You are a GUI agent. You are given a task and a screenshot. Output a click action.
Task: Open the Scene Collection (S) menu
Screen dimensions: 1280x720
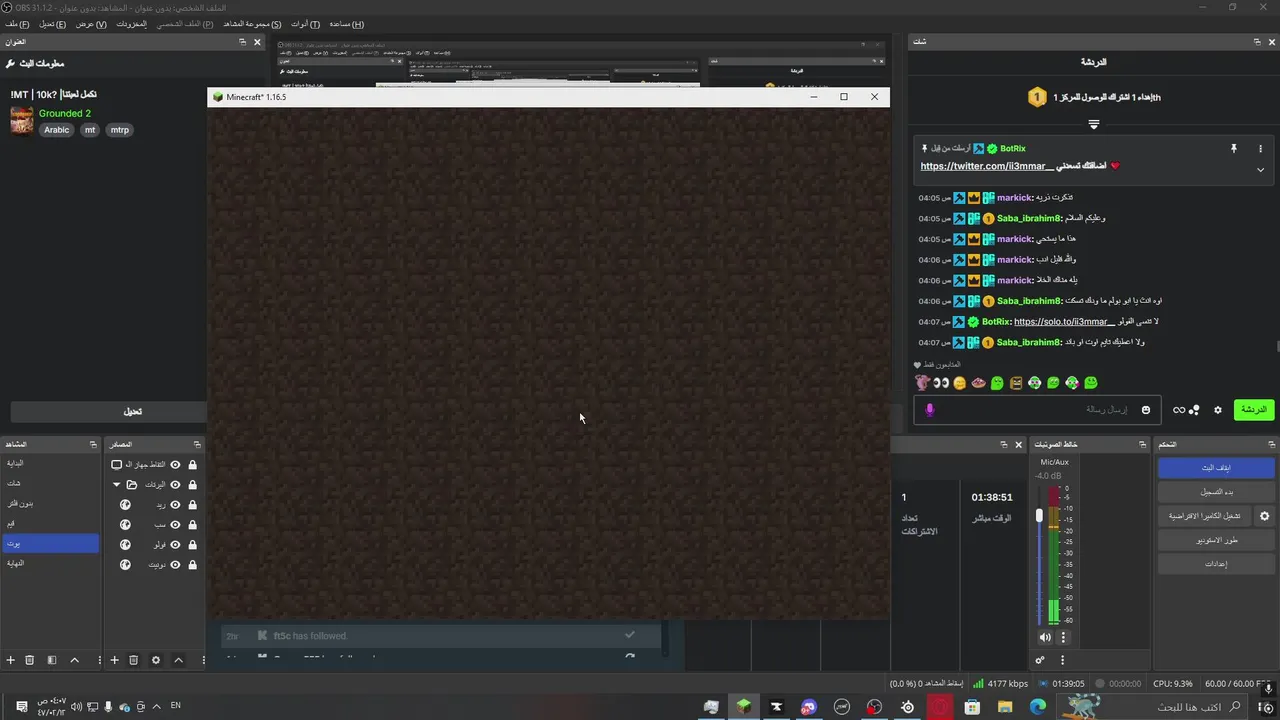point(252,24)
